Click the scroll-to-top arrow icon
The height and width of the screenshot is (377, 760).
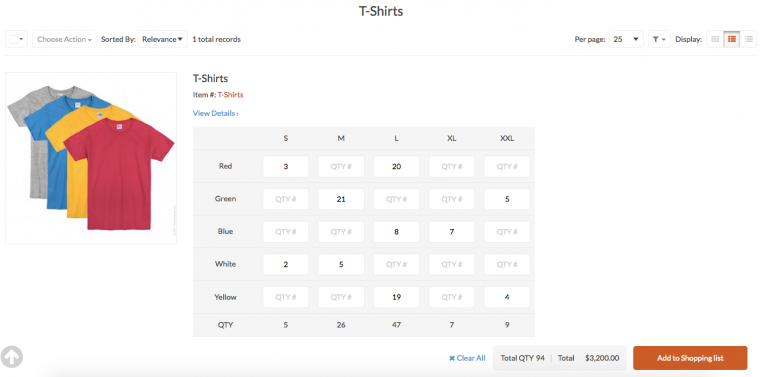coord(12,357)
